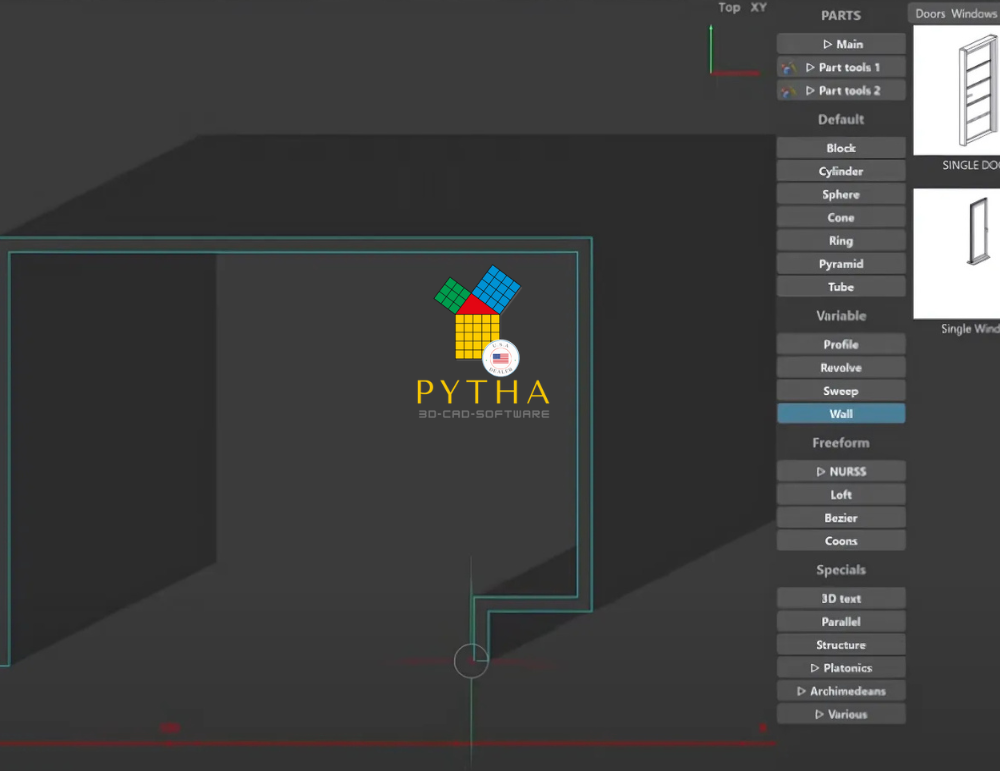Viewport: 1000px width, 780px height.
Task: Deselect the currently active Wall tool
Action: 840,413
